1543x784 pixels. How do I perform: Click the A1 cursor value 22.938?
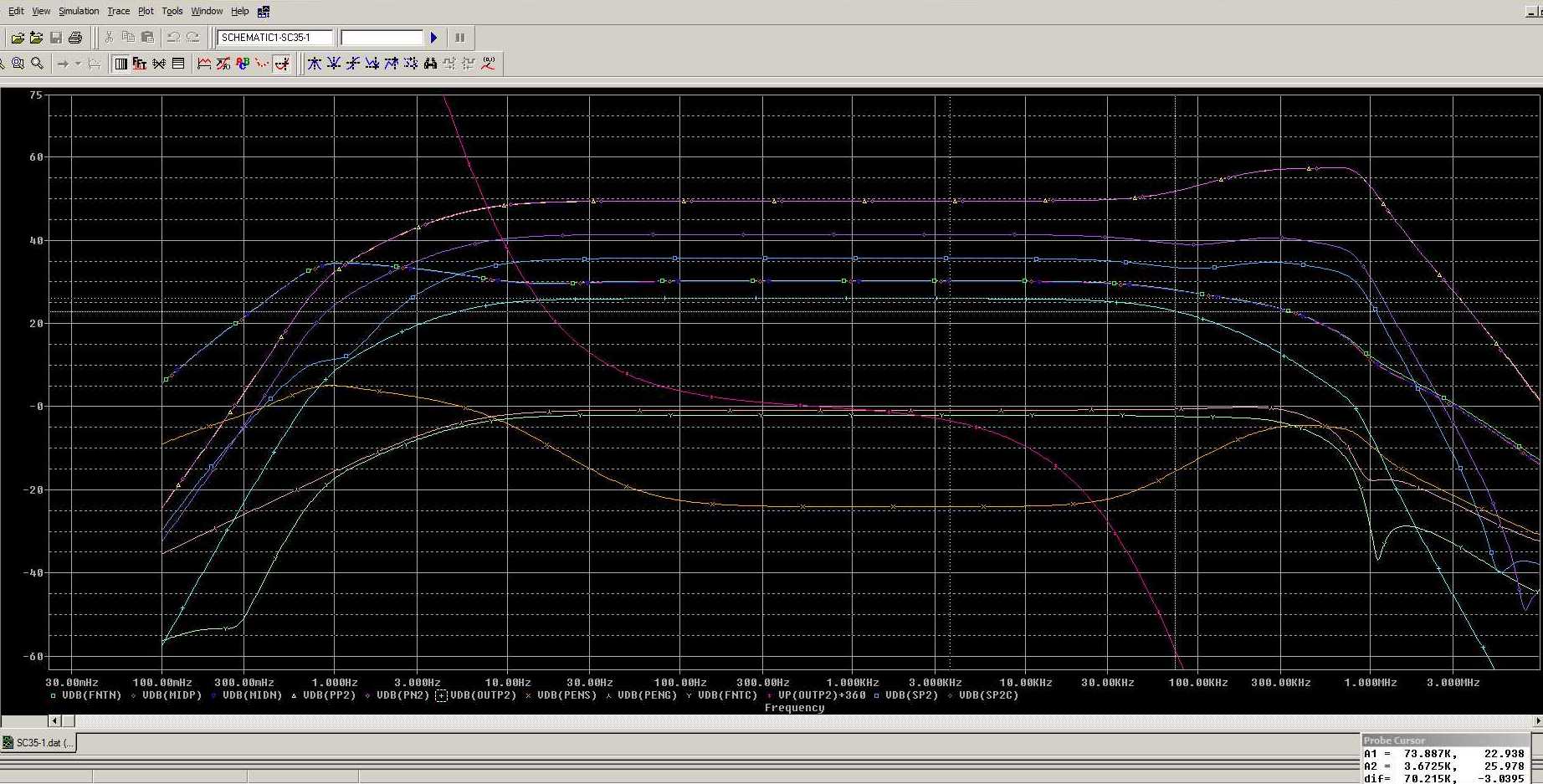point(1504,754)
